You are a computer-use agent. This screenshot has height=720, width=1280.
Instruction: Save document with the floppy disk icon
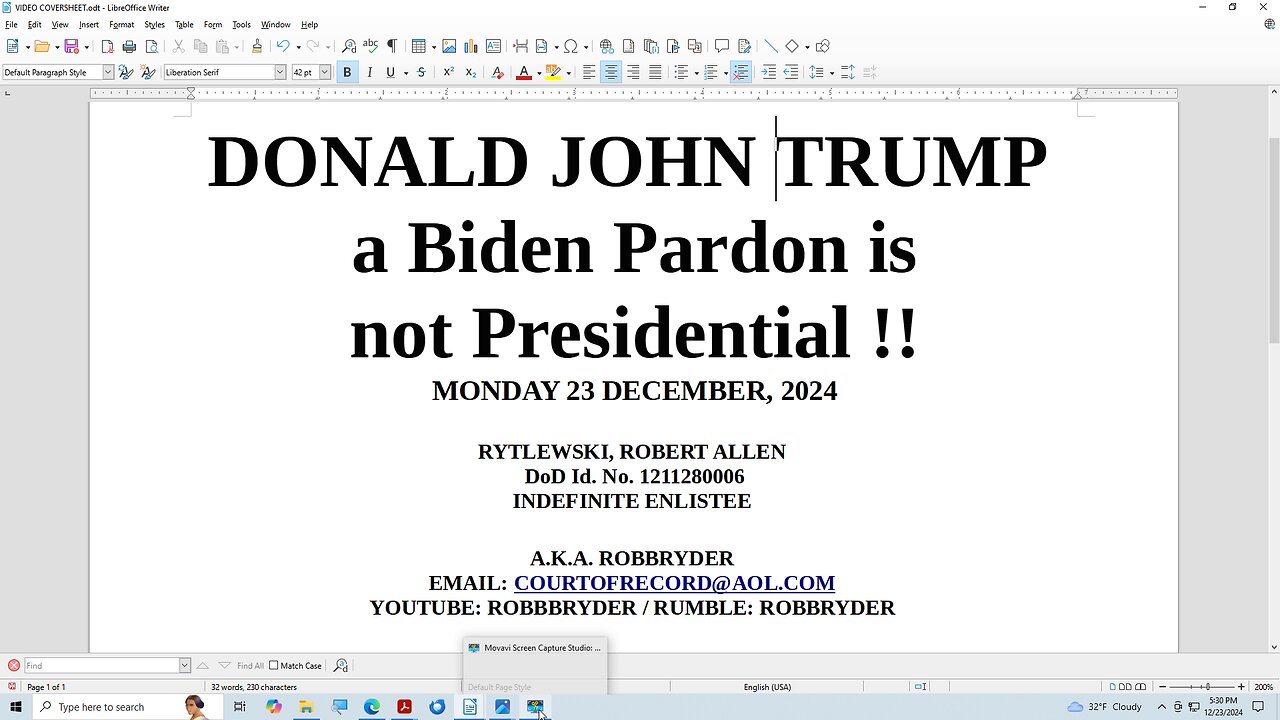pyautogui.click(x=71, y=46)
